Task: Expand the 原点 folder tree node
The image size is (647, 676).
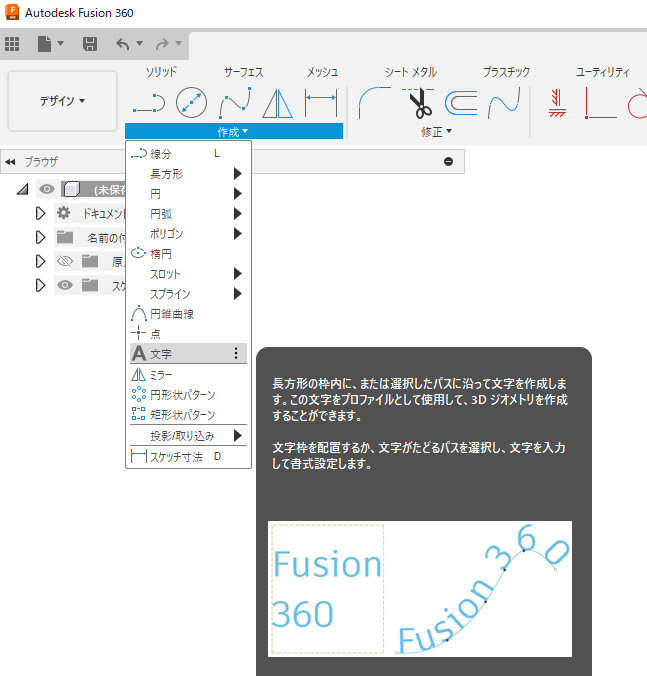Action: point(41,261)
